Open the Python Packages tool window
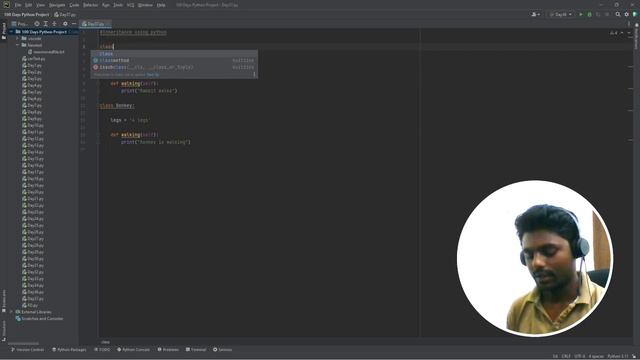 pos(69,350)
